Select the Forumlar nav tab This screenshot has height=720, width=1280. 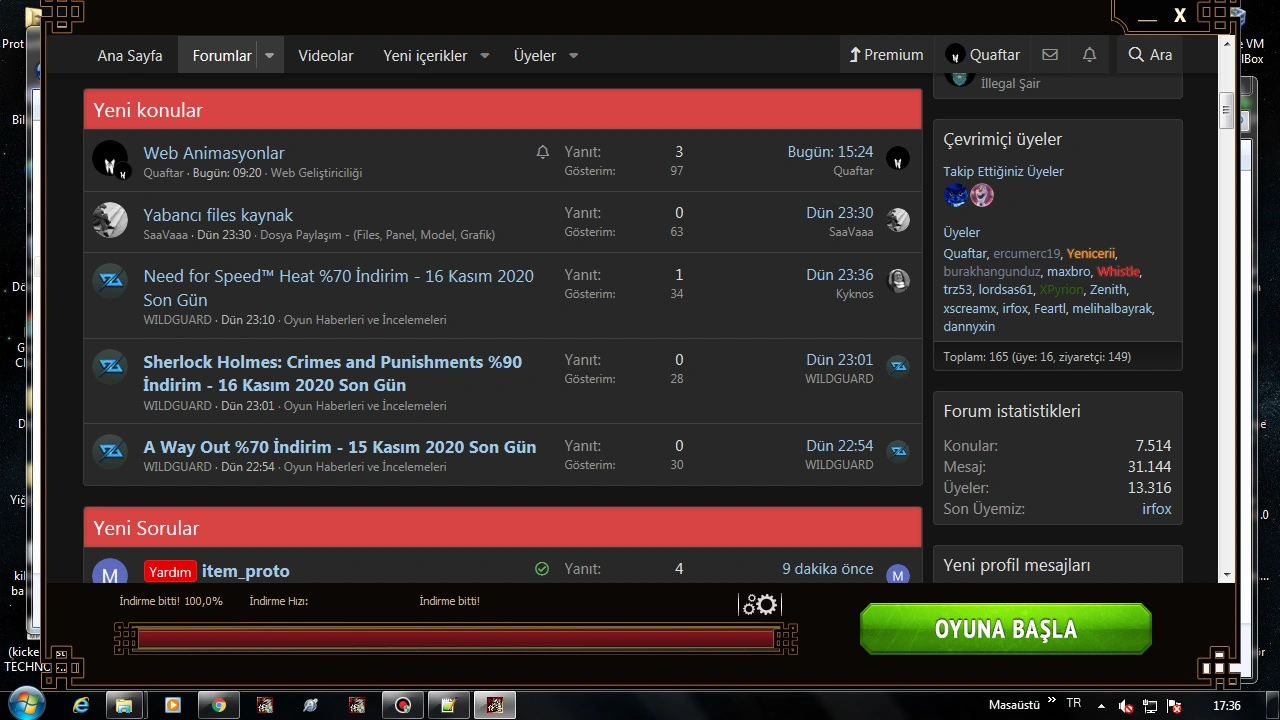click(222, 55)
